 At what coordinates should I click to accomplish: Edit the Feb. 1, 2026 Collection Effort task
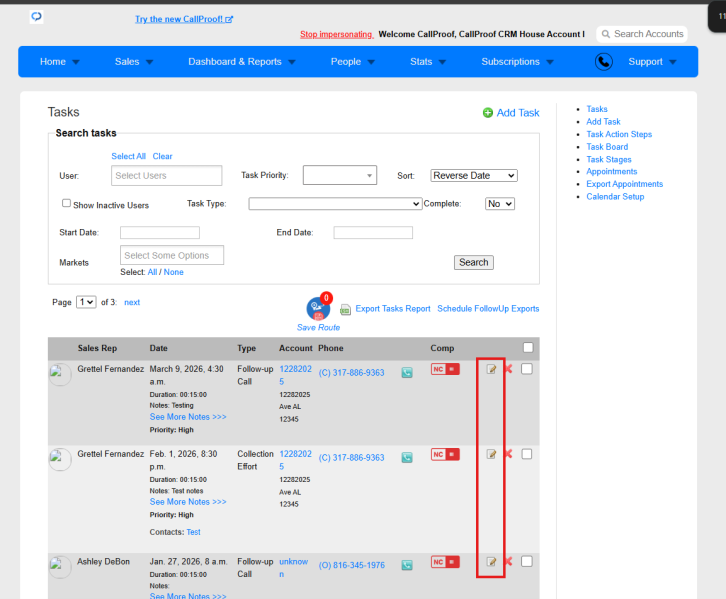[x=491, y=454]
